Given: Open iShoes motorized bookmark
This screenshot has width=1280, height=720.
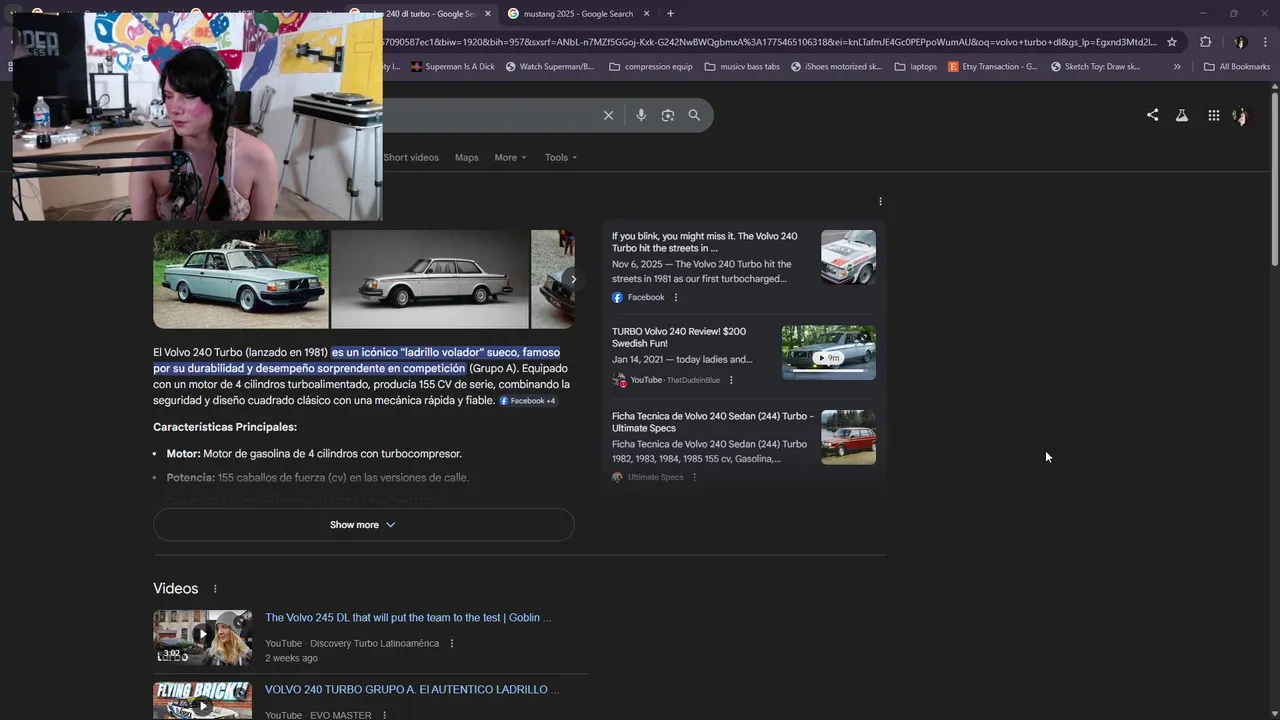Looking at the screenshot, I should [836, 67].
